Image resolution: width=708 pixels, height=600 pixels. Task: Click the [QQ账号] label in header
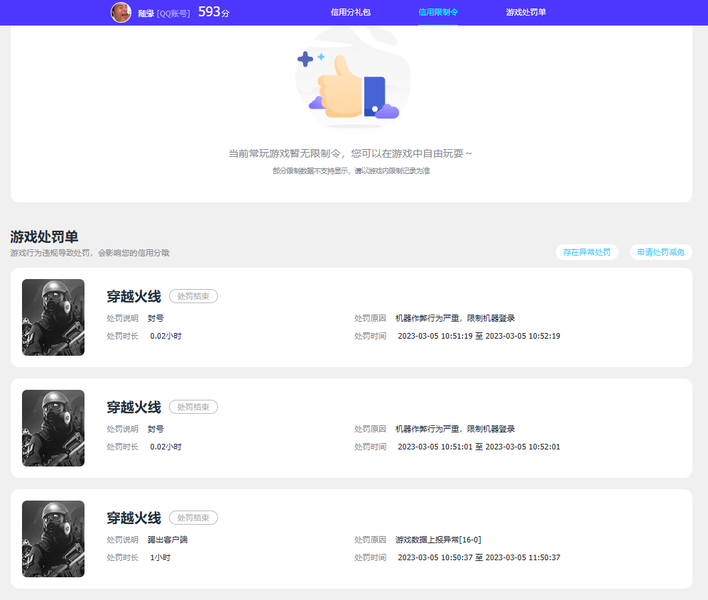[173, 14]
